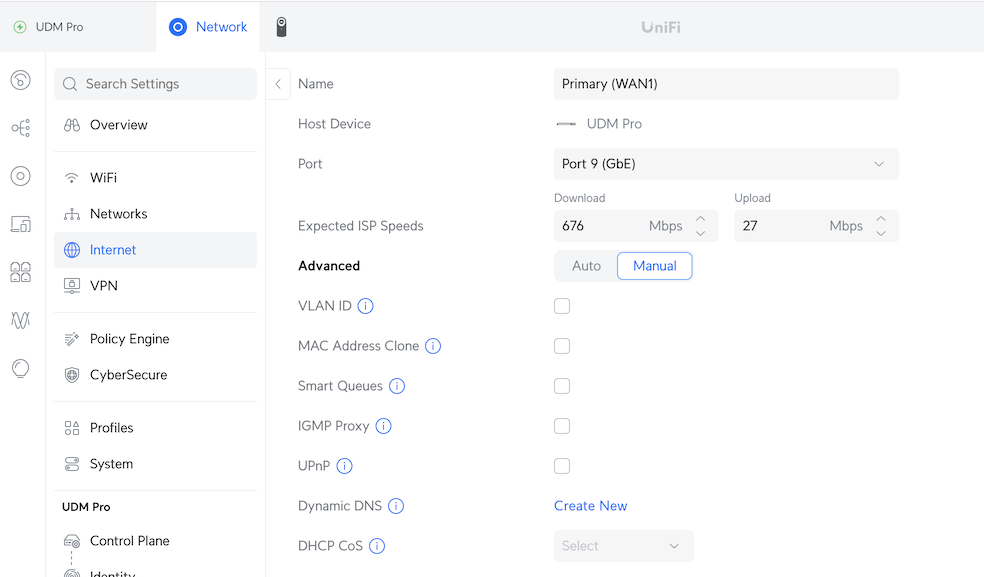This screenshot has height=577, width=984.
Task: Click the Search Settings field
Action: tap(156, 84)
